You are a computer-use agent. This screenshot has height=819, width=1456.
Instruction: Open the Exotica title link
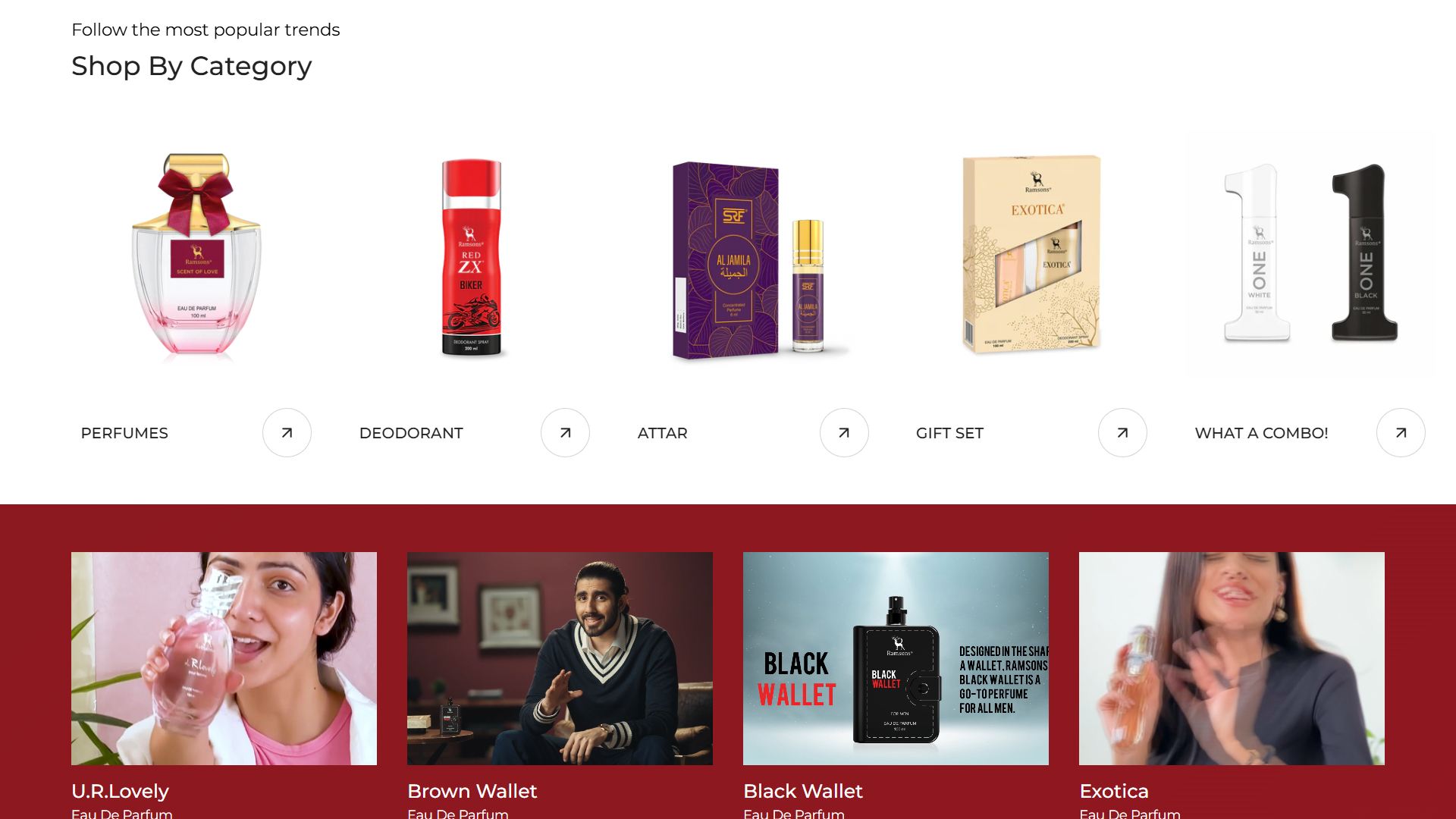pyautogui.click(x=1114, y=791)
